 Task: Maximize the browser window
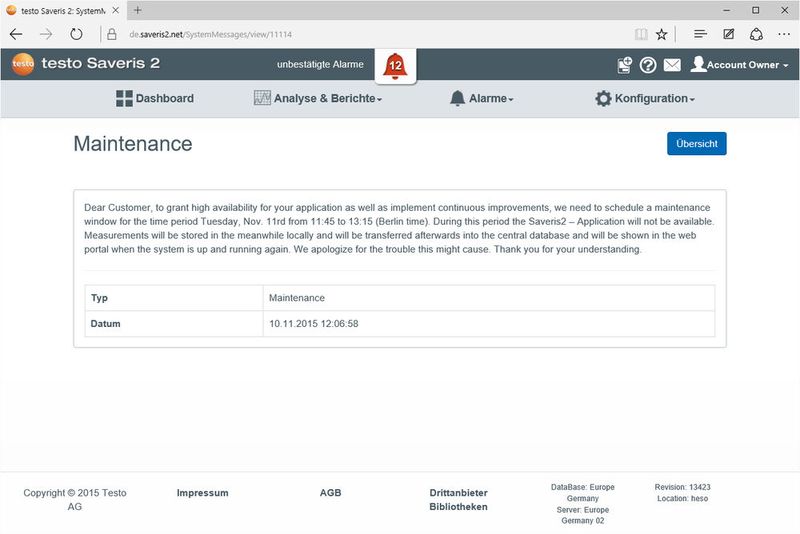click(x=756, y=10)
